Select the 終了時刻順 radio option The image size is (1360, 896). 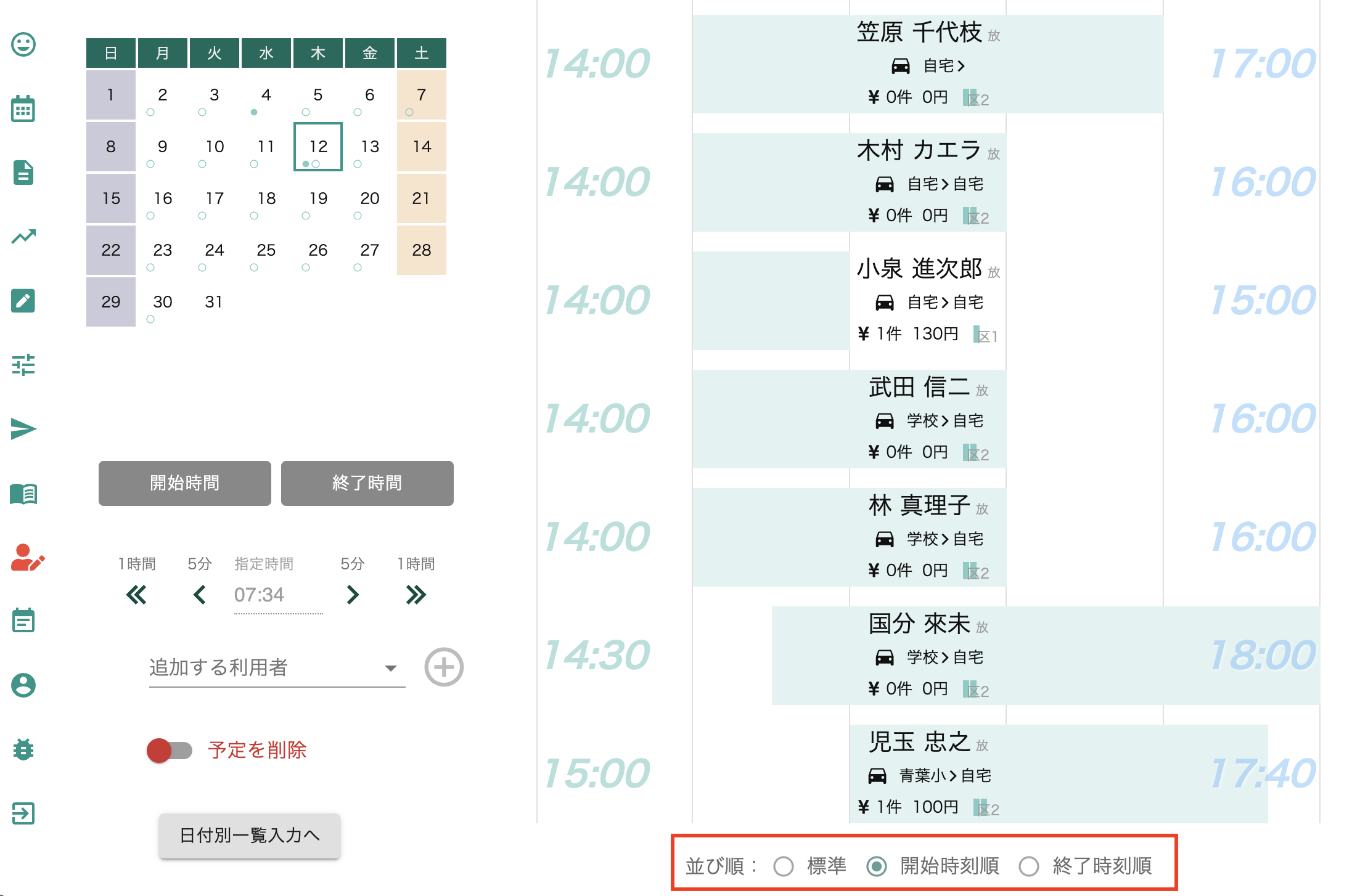click(1028, 866)
